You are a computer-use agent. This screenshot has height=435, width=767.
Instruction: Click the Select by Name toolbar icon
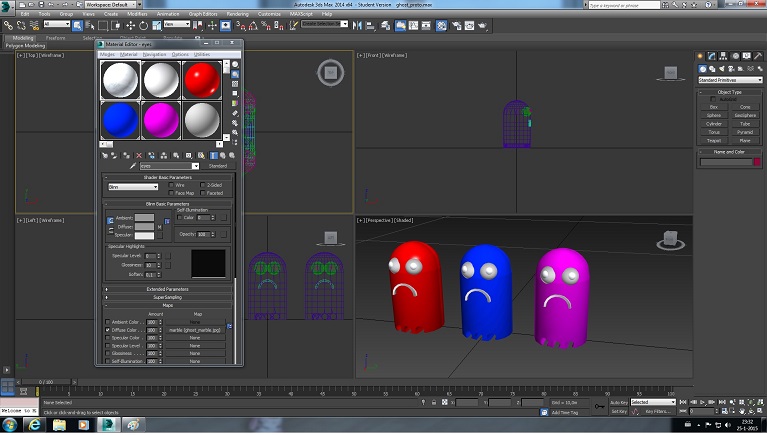pyautogui.click(x=90, y=25)
